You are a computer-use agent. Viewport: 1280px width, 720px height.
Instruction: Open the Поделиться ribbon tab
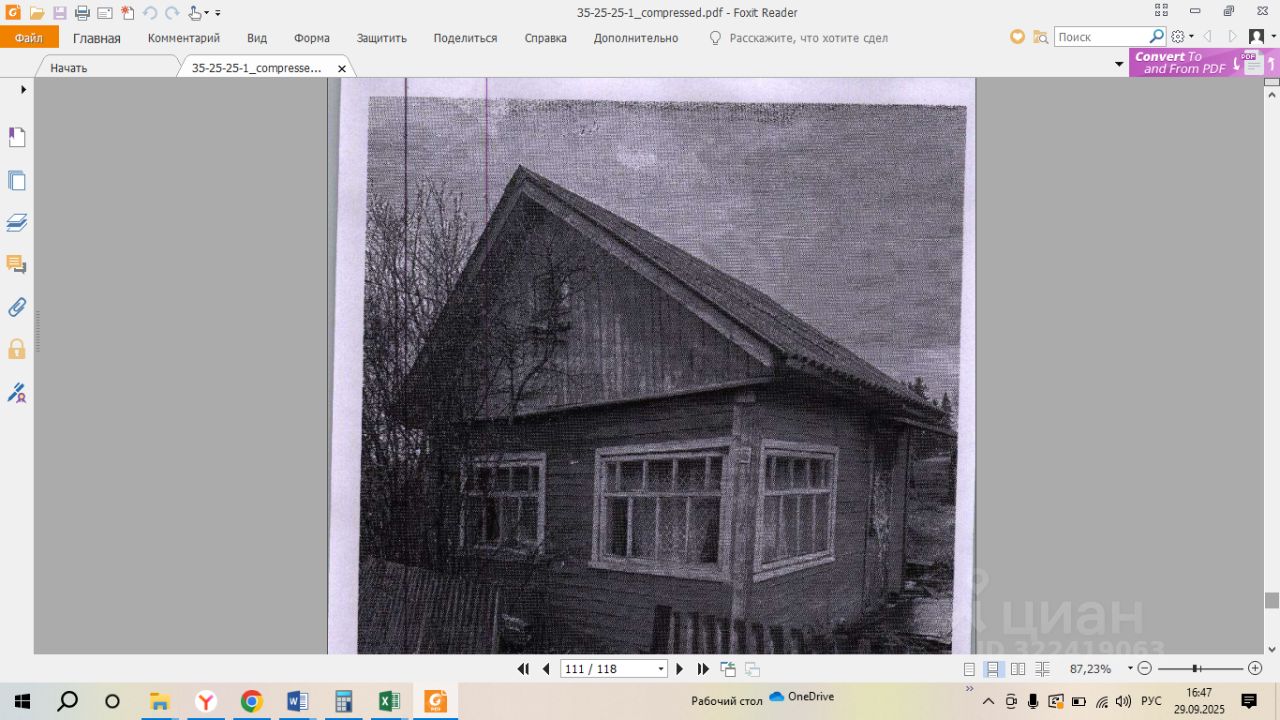coord(465,38)
